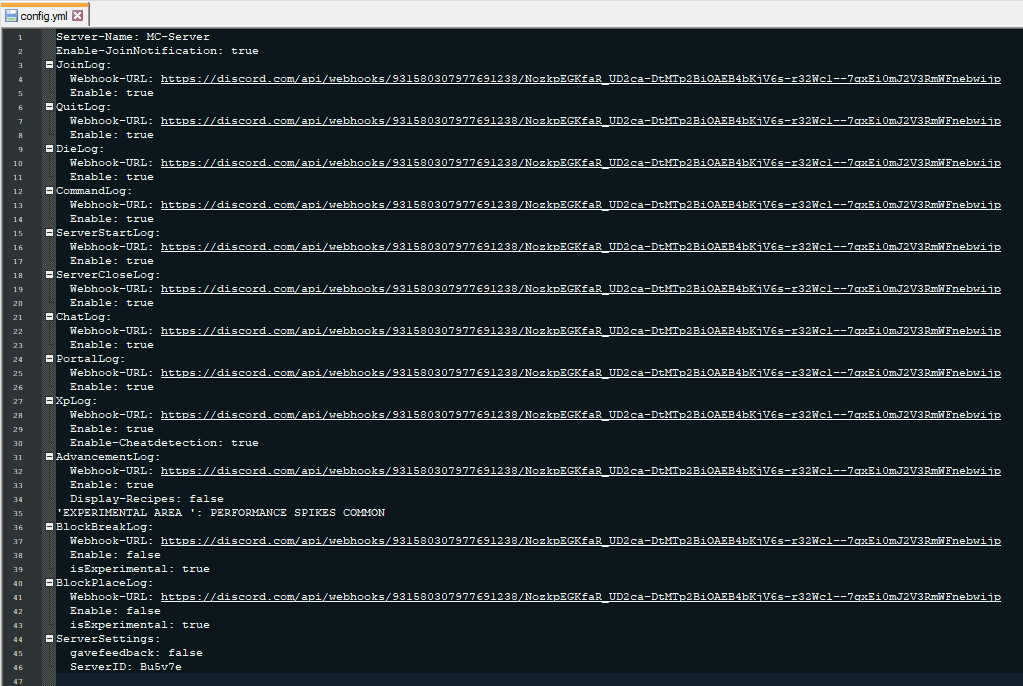Click the Enable-Cheatdetection true value

(x=244, y=443)
